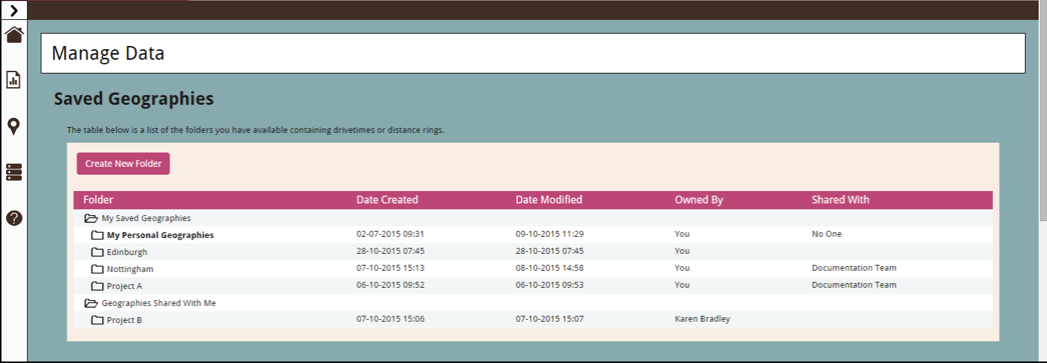Click the Saved Geographies heading
This screenshot has width=1047, height=363.
pos(134,99)
